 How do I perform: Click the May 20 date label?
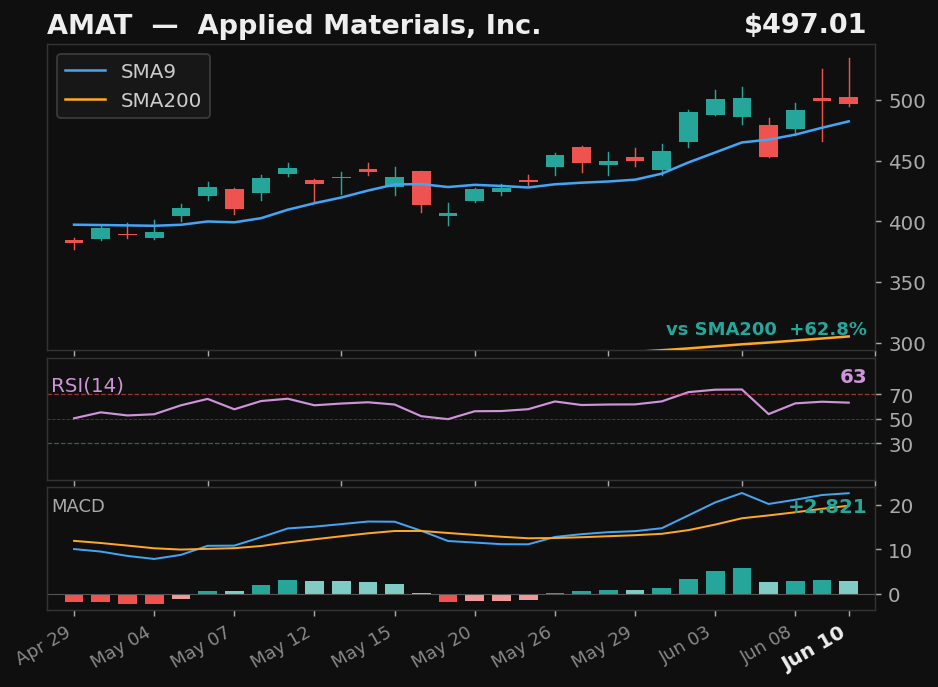coord(443,647)
